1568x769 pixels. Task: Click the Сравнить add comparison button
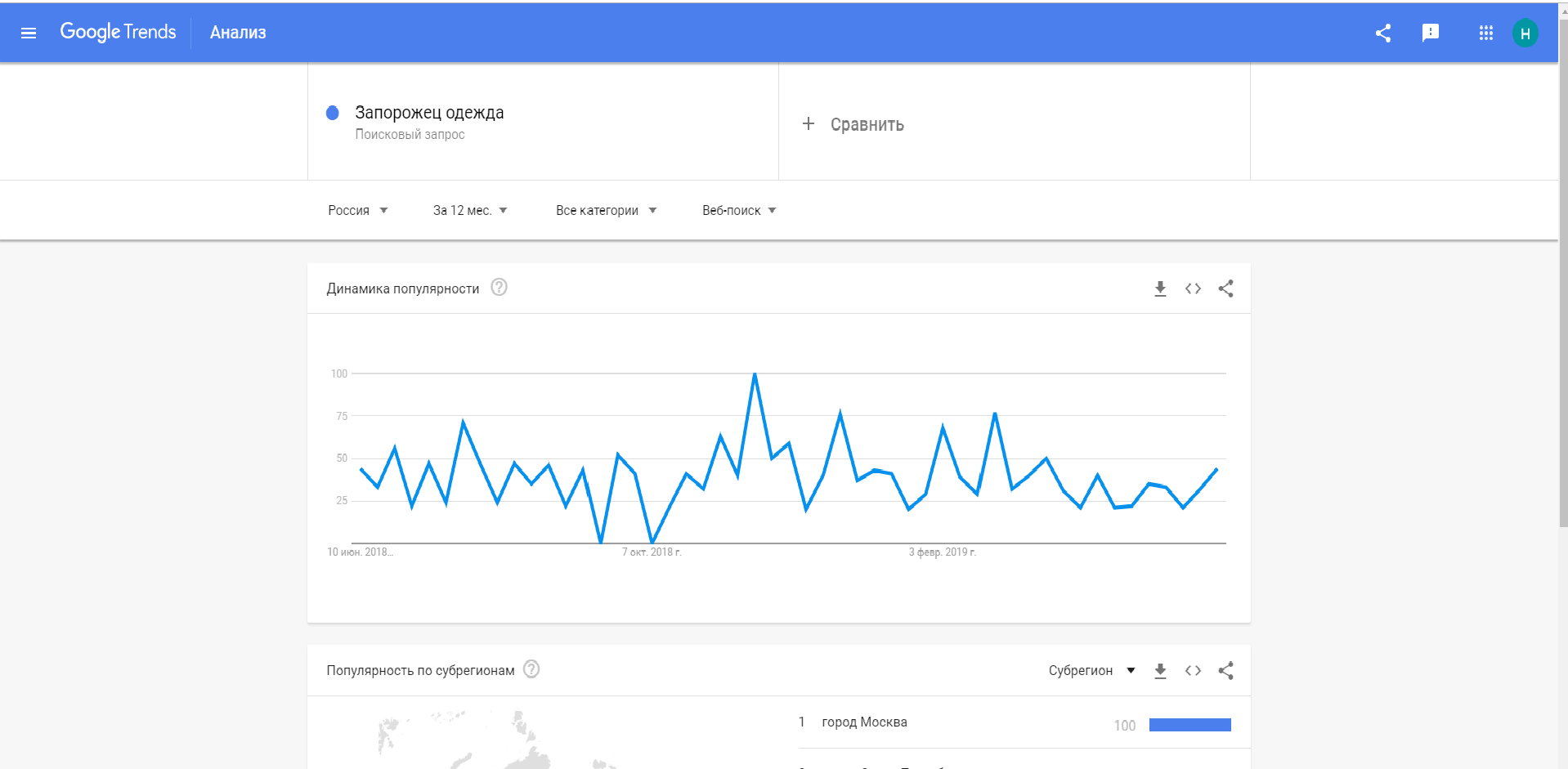(x=853, y=124)
